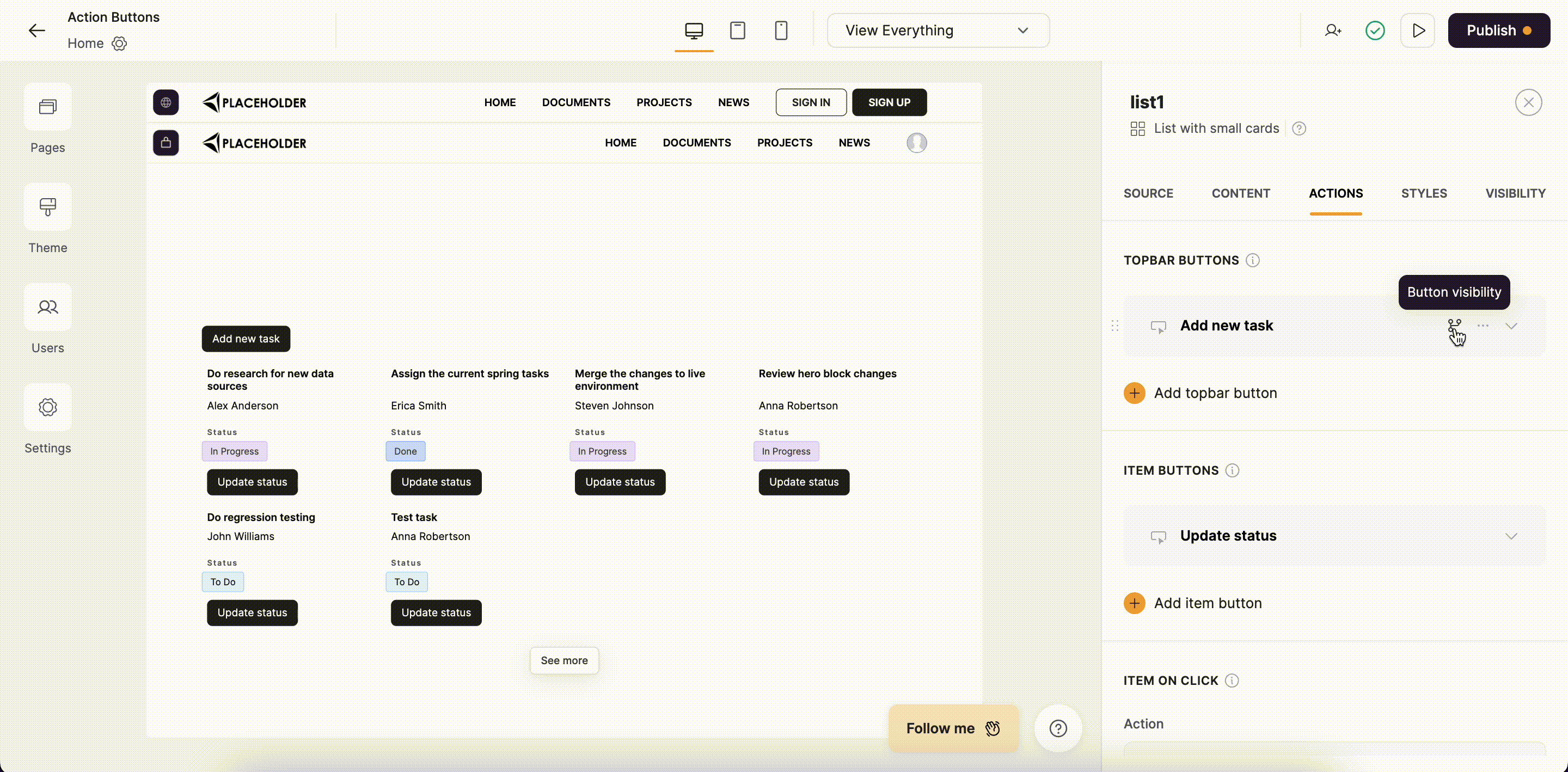
Task: Click the lock icon on logged-in navbar
Action: tap(166, 143)
